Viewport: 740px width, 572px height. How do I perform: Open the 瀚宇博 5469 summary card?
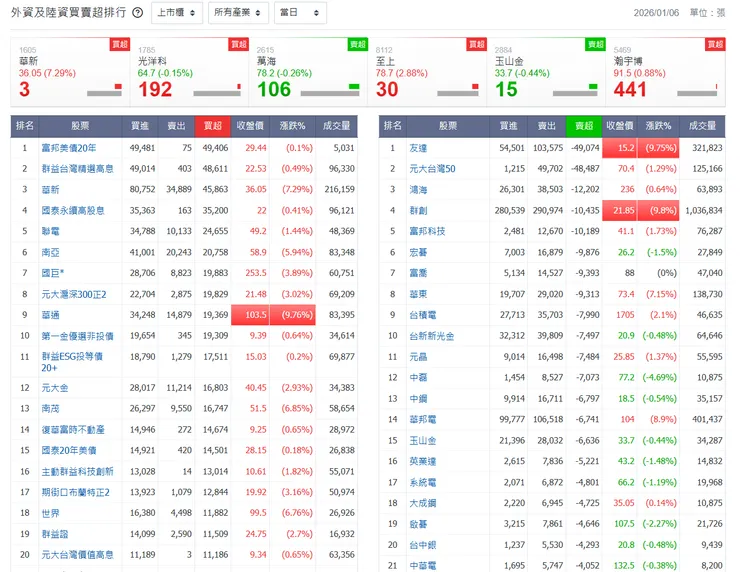[665, 73]
